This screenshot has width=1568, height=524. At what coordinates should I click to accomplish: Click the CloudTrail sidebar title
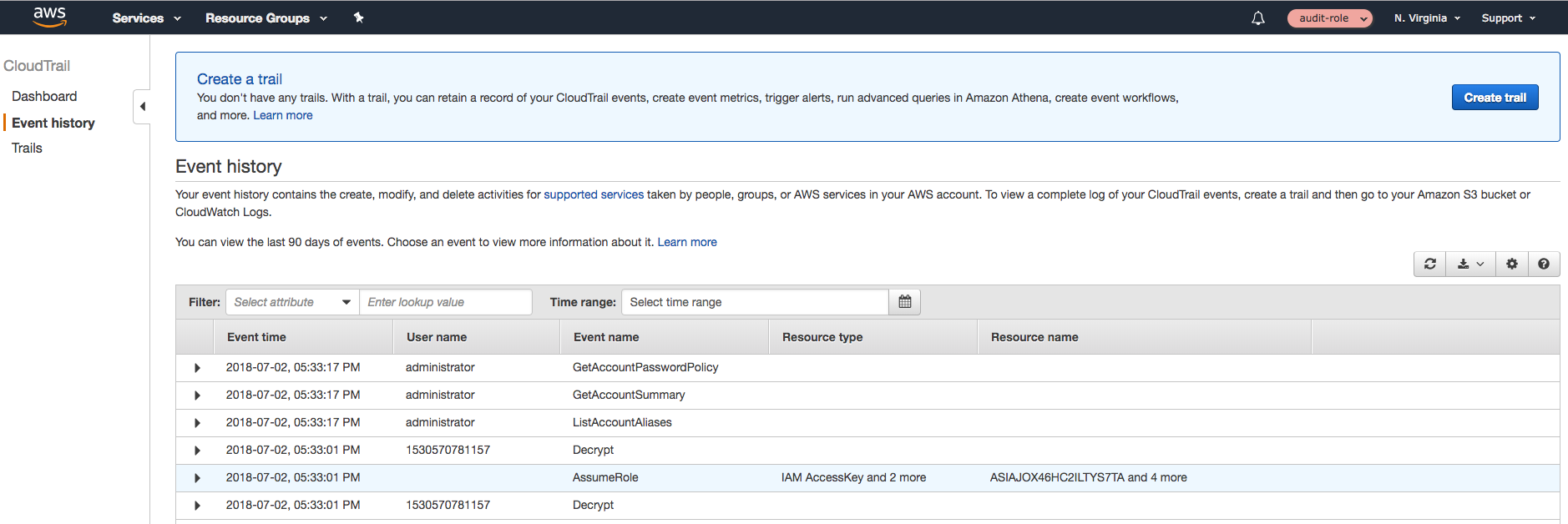(x=37, y=66)
